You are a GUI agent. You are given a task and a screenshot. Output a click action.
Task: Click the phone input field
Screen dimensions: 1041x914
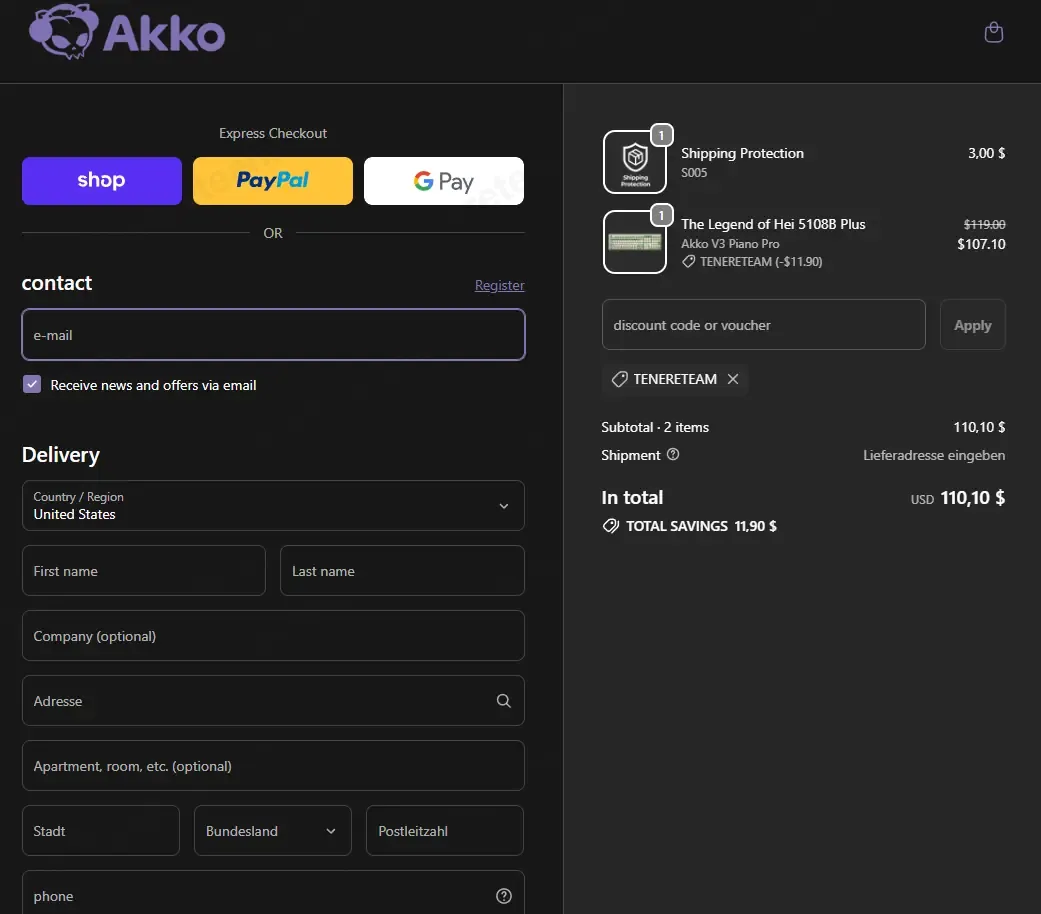[273, 893]
